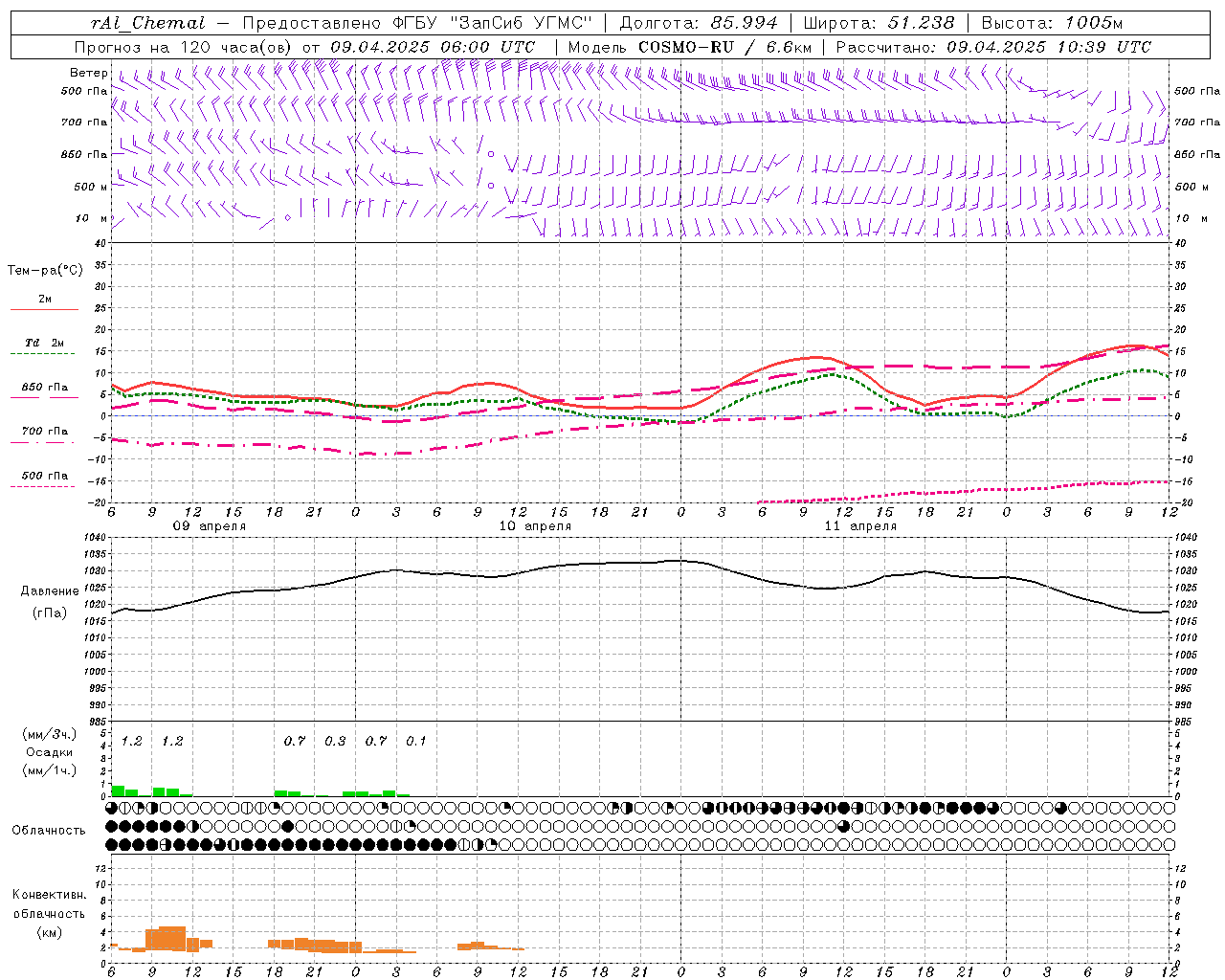Viewport: 1225px width, 980px height.
Task: Click the date label "11 апреля"
Action: [x=860, y=526]
